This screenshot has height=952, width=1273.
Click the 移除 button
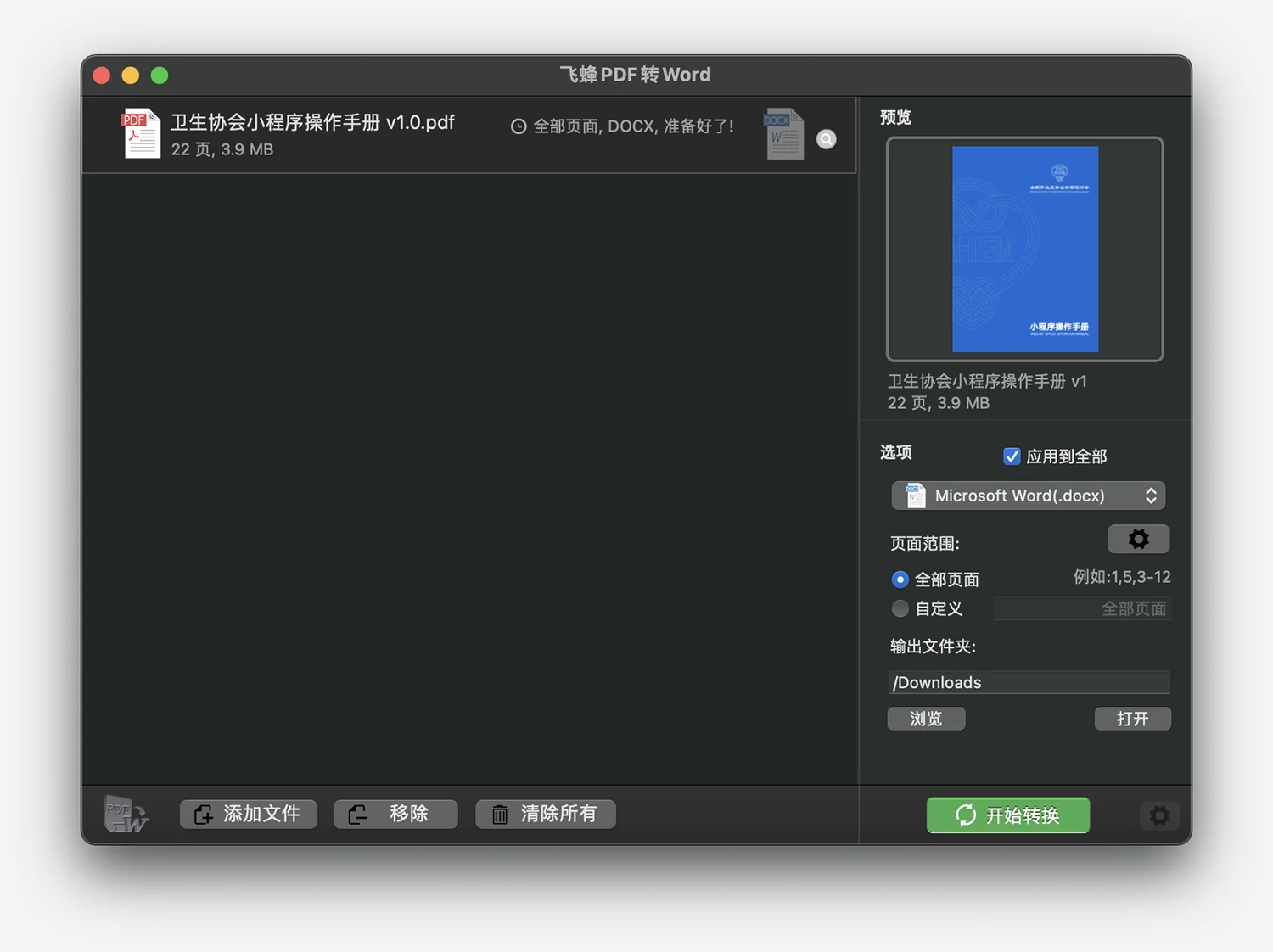(395, 814)
